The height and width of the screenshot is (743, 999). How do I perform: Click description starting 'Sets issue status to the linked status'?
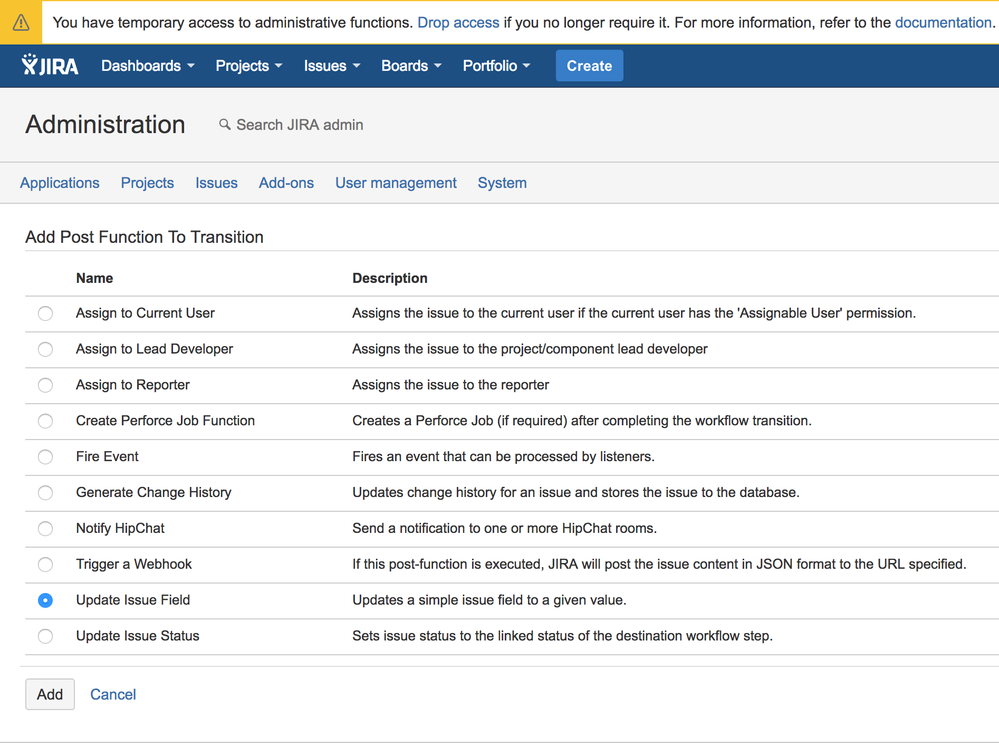(563, 636)
